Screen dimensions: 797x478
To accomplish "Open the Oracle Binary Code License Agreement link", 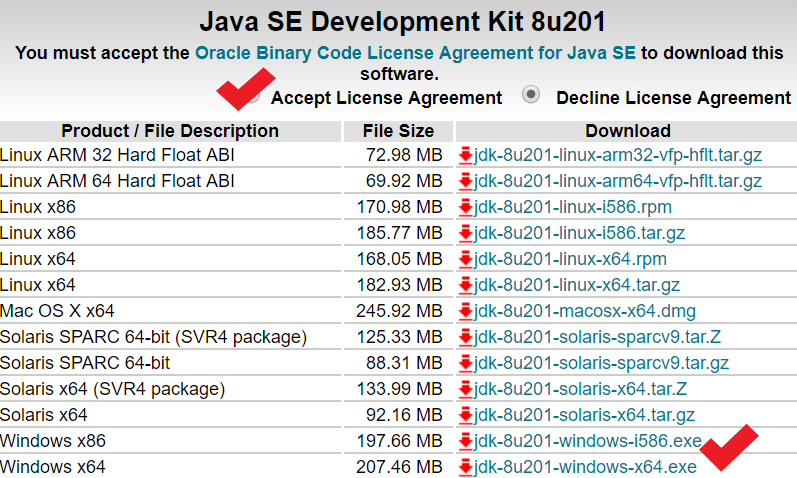I will [x=415, y=53].
